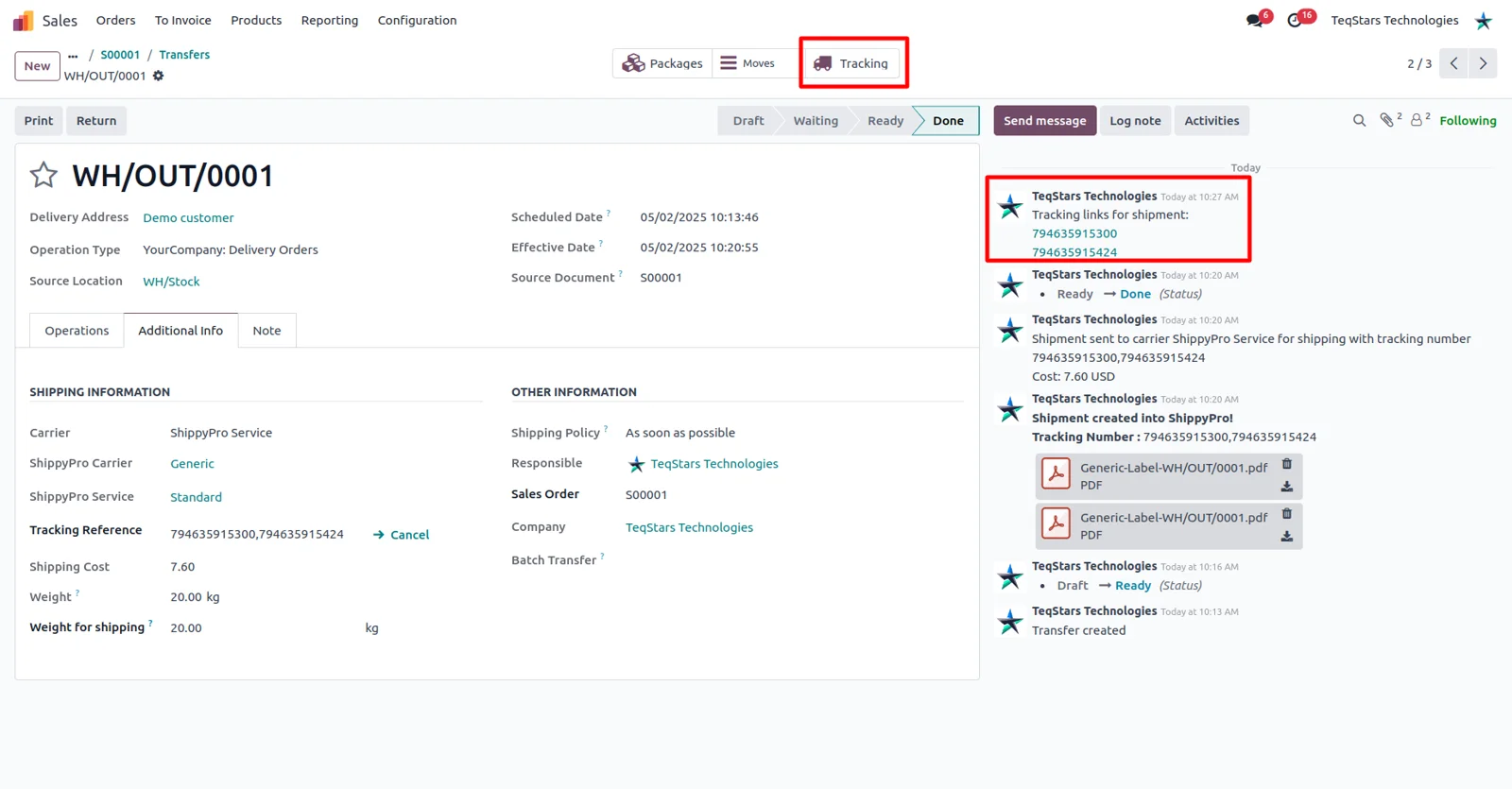Open the Moves smart button
Image resolution: width=1512 pixels, height=789 pixels.
pos(757,63)
